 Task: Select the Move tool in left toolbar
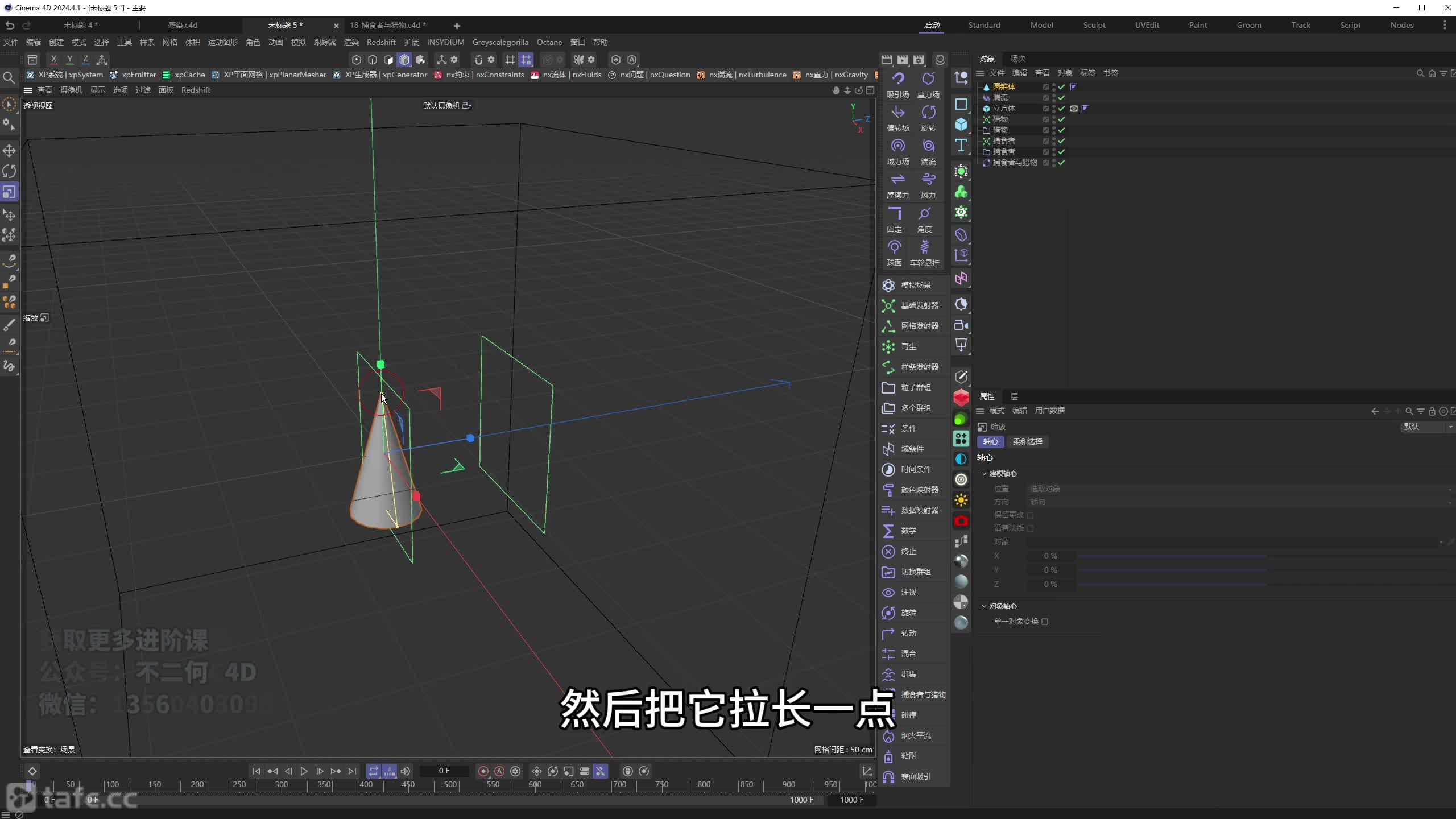click(x=9, y=151)
